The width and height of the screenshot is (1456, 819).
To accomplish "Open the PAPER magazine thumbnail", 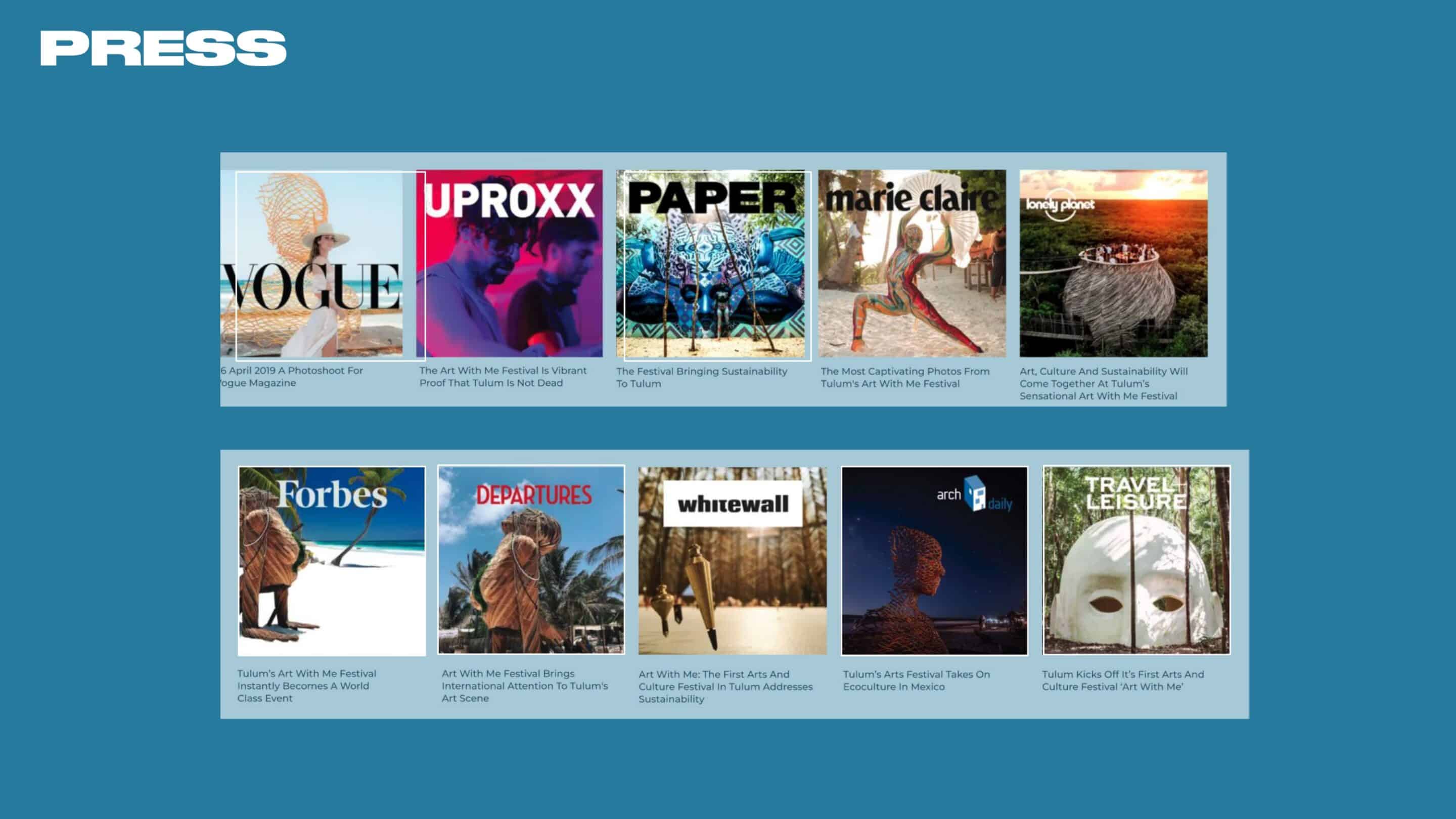I will coord(710,263).
